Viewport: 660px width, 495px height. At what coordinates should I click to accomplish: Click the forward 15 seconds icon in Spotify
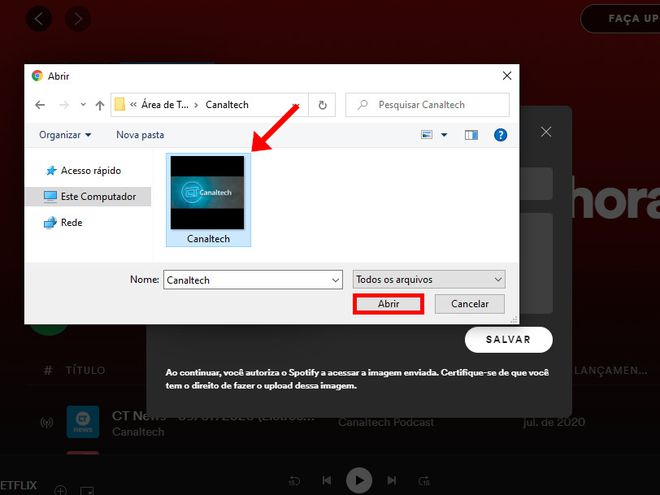coord(424,481)
